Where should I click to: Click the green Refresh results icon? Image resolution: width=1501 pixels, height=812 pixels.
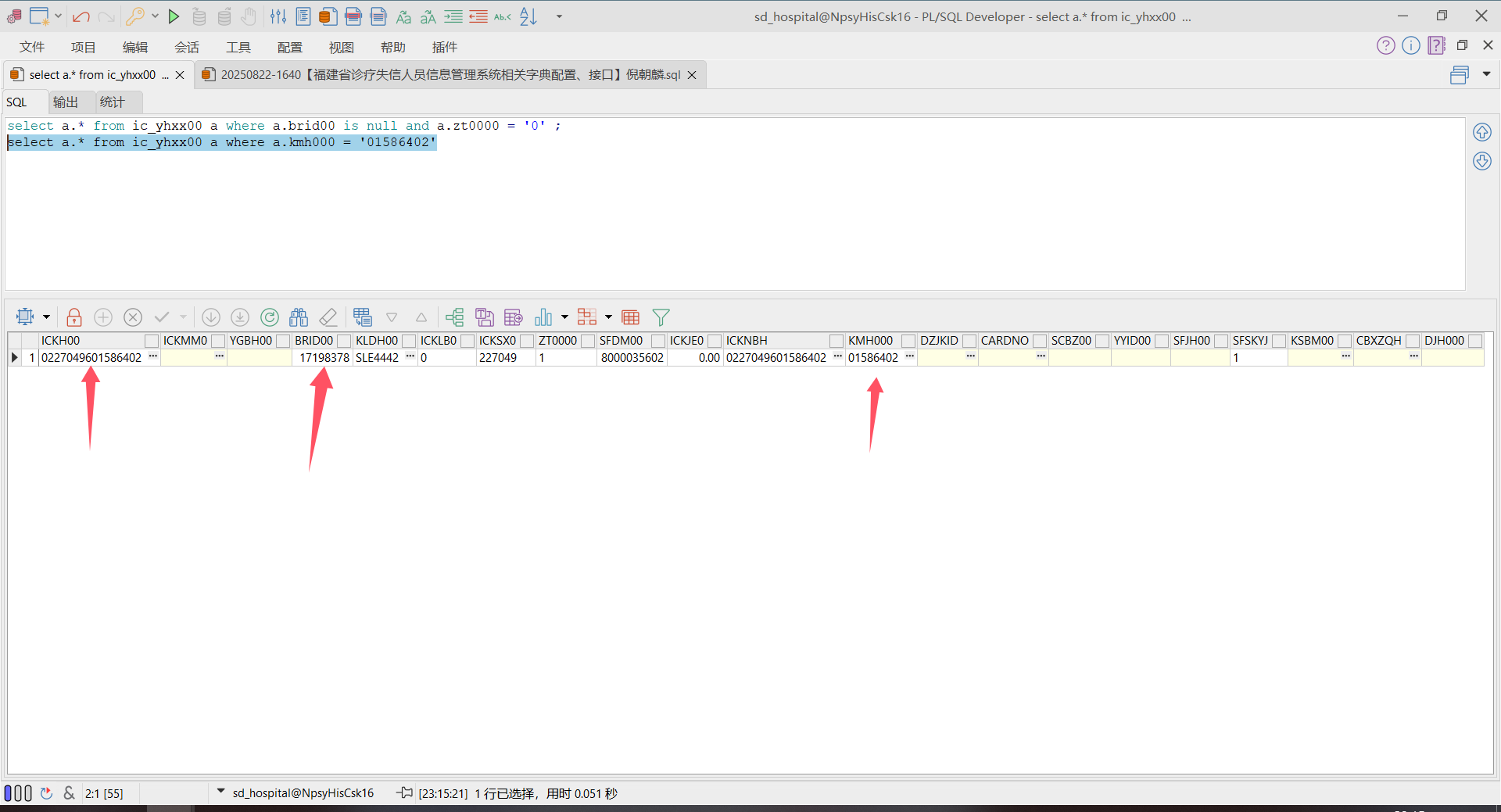tap(270, 317)
